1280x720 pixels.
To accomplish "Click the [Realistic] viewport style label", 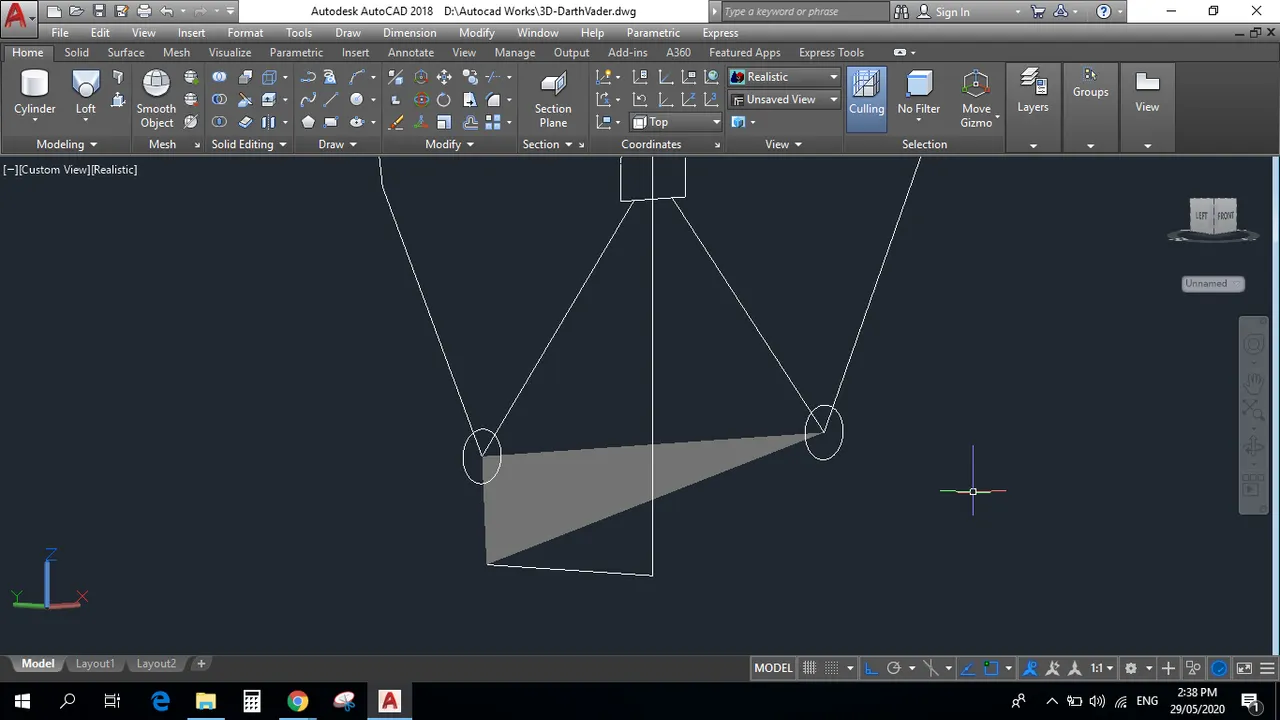I will pyautogui.click(x=115, y=170).
